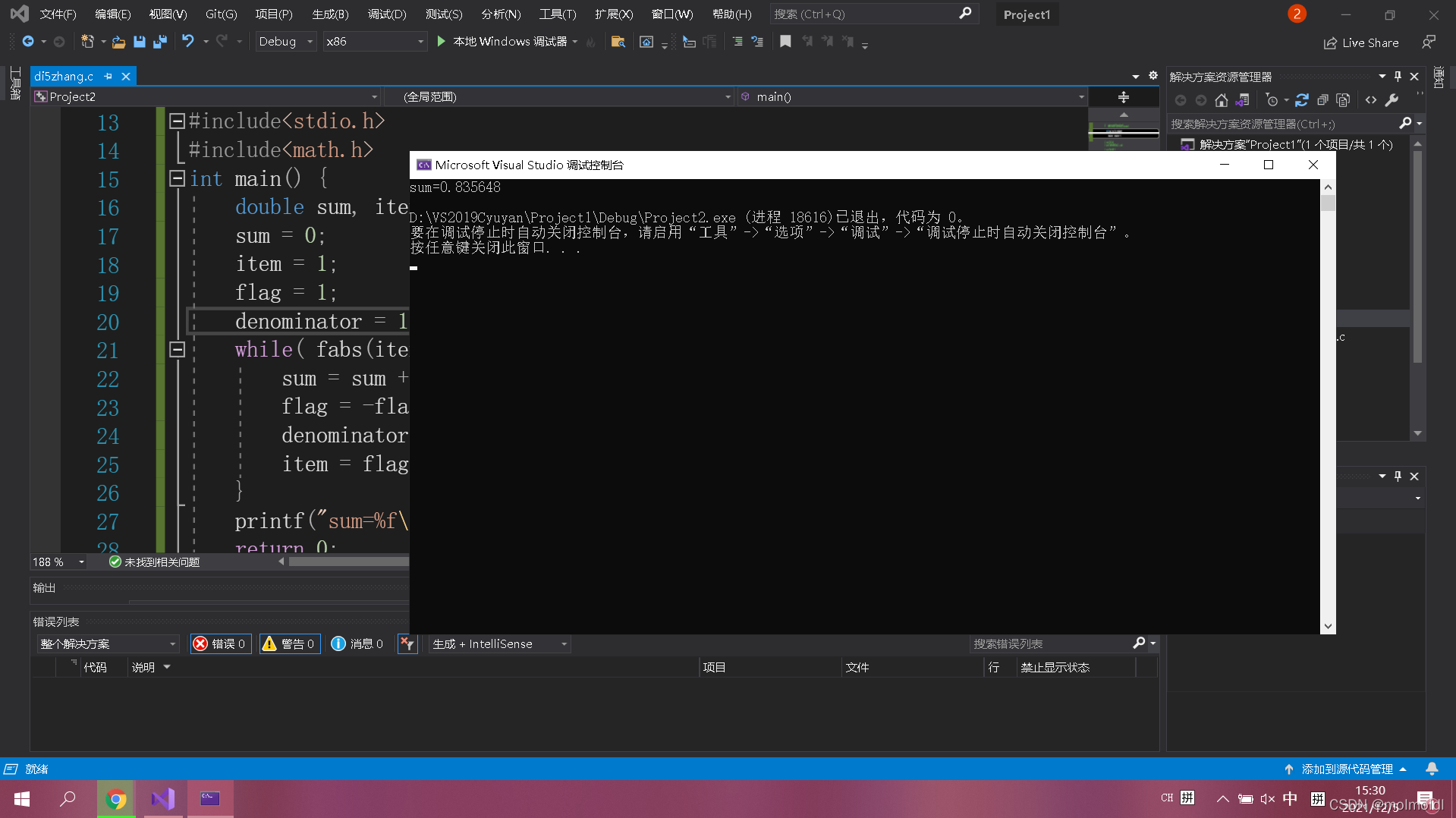The image size is (1456, 818).
Task: Open the 调试(D) menu
Action: pyautogui.click(x=387, y=14)
